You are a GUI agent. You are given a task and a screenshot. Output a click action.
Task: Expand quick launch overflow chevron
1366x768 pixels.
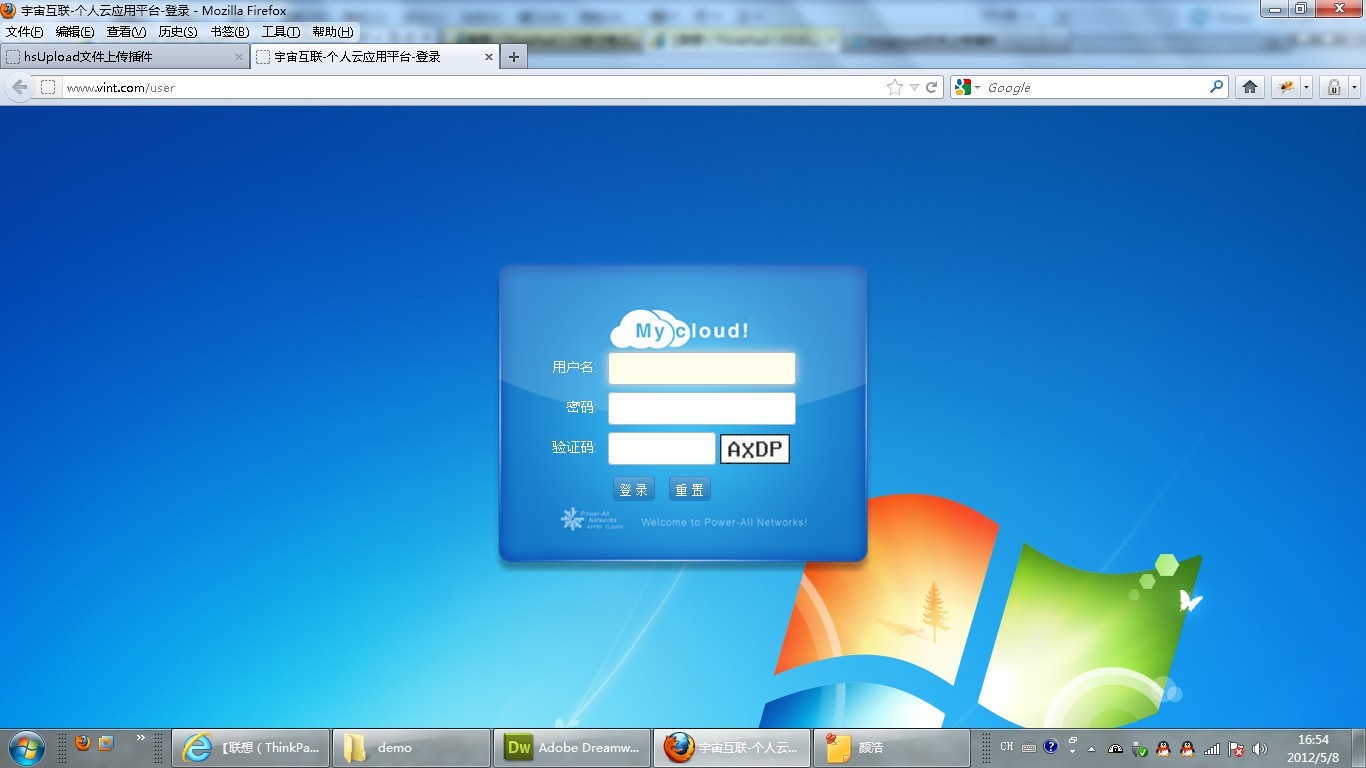140,738
